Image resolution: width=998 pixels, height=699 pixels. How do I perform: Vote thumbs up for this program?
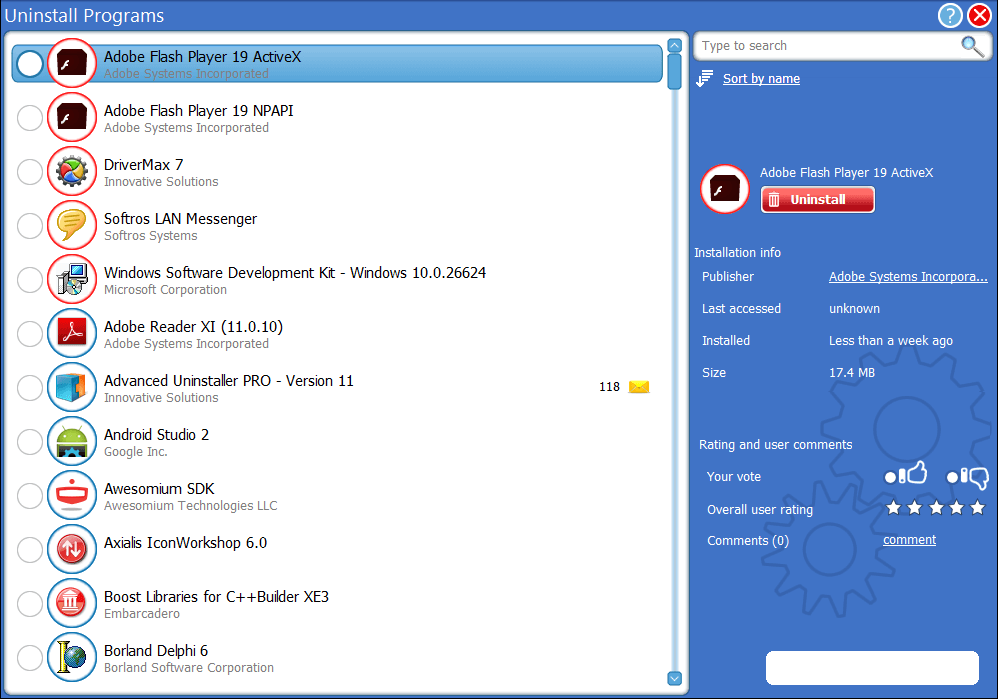(x=907, y=476)
